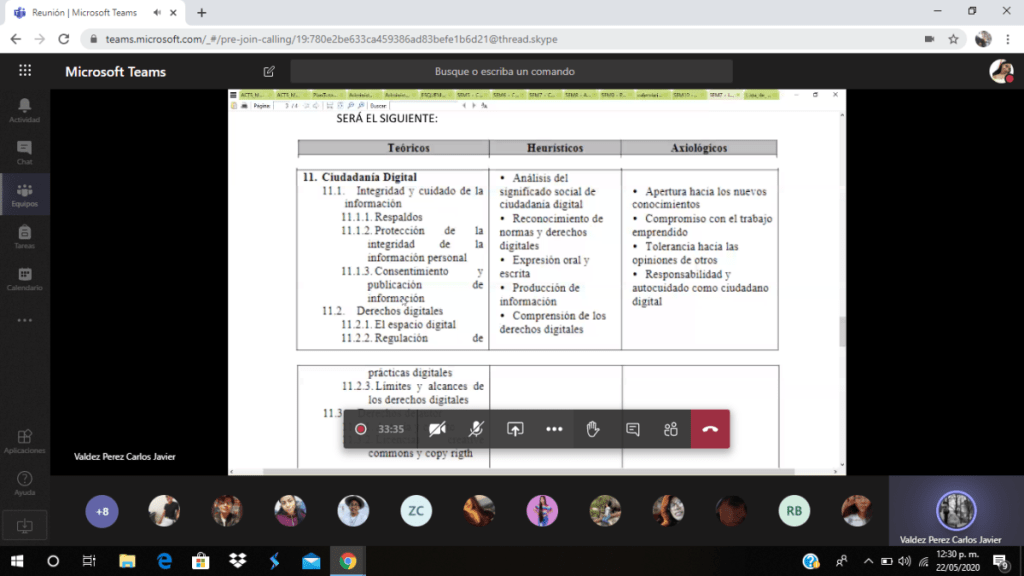The image size is (1024, 576).
Task: Open the Chat section in sidebar
Action: [25, 153]
